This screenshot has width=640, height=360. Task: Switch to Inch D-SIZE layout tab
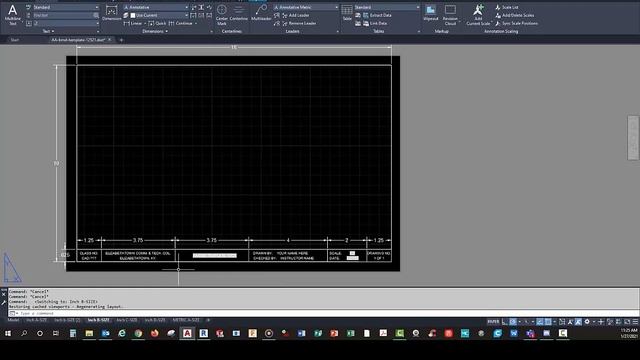155,320
